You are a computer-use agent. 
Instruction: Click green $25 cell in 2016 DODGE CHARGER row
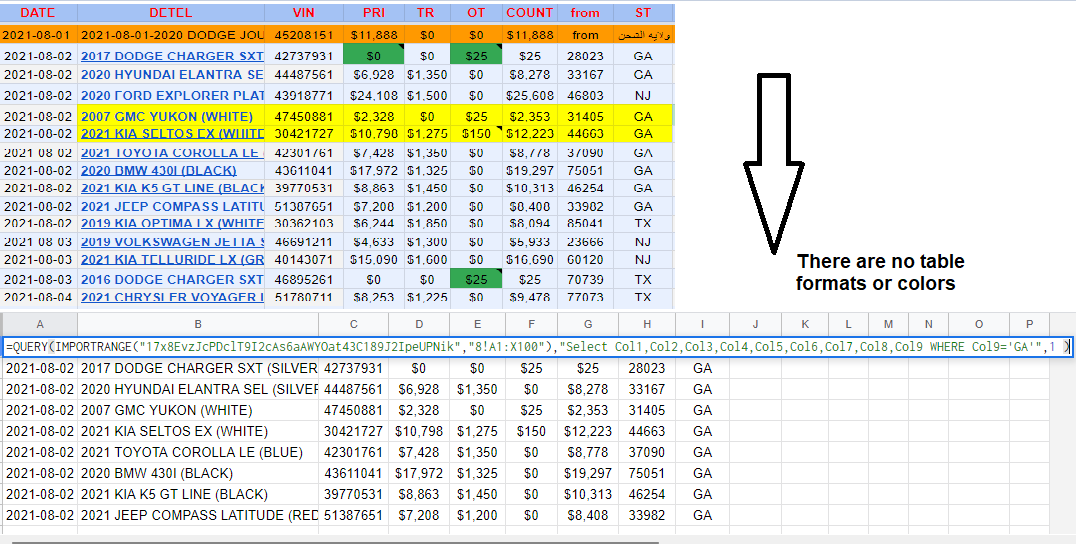(476, 280)
